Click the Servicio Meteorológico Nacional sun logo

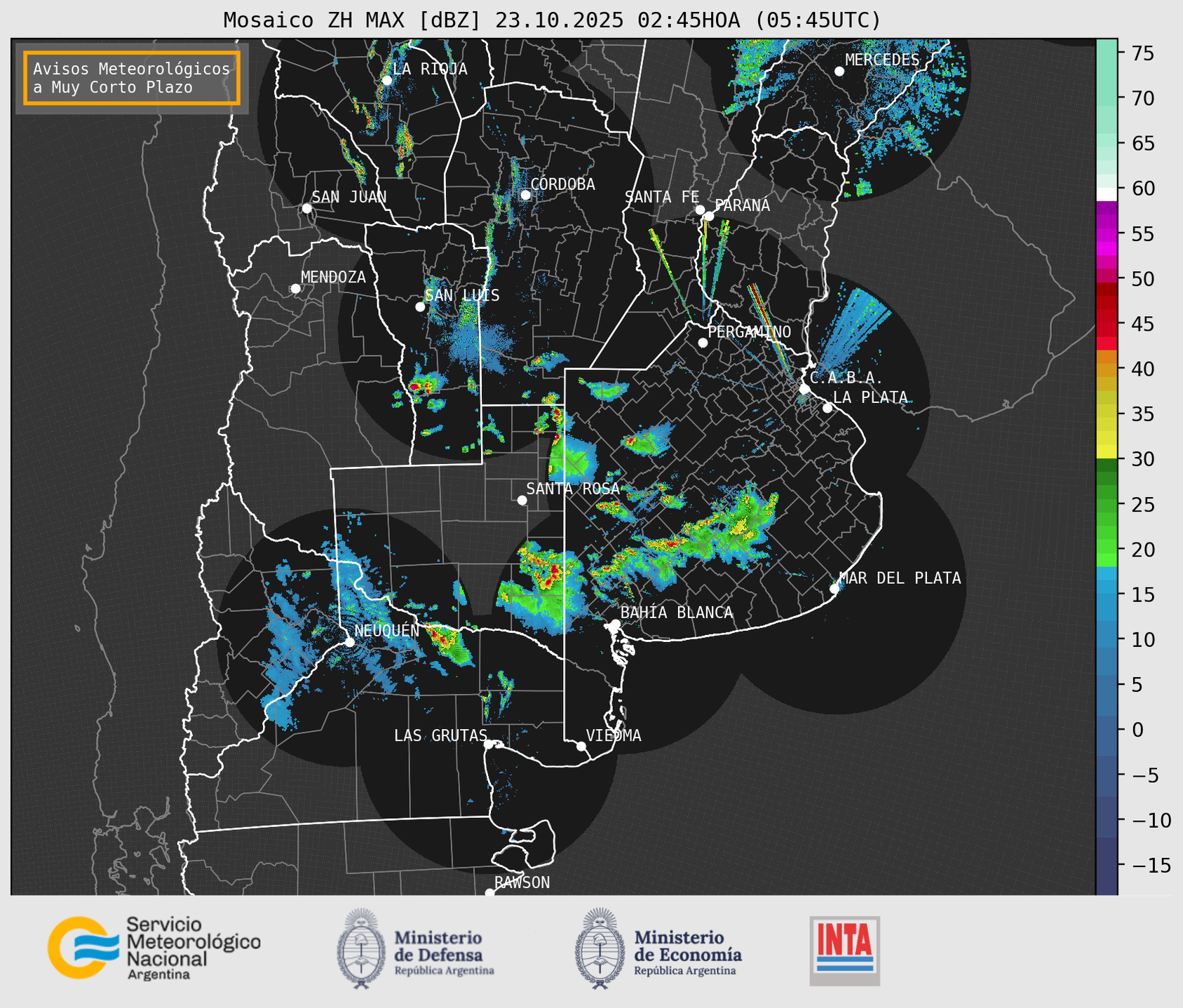[83, 947]
